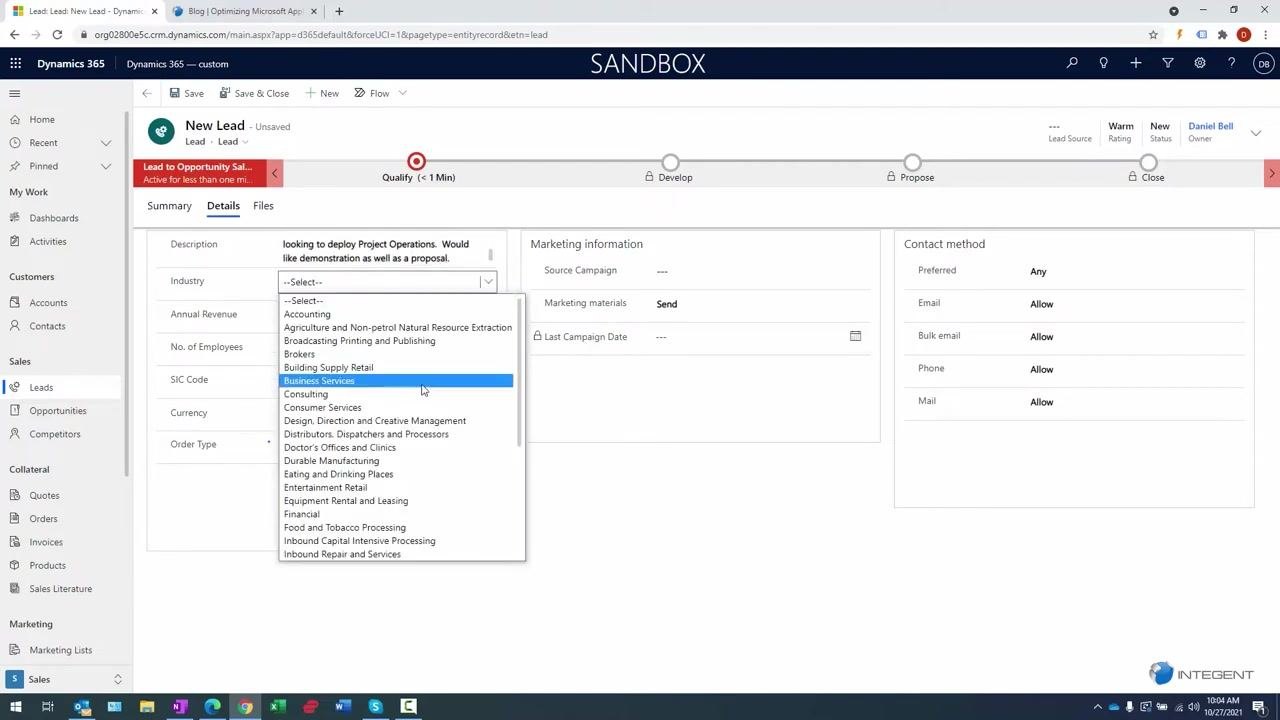Click the industry dropdown list scrollbar
Image resolution: width=1280 pixels, height=720 pixels.
pos(519,372)
